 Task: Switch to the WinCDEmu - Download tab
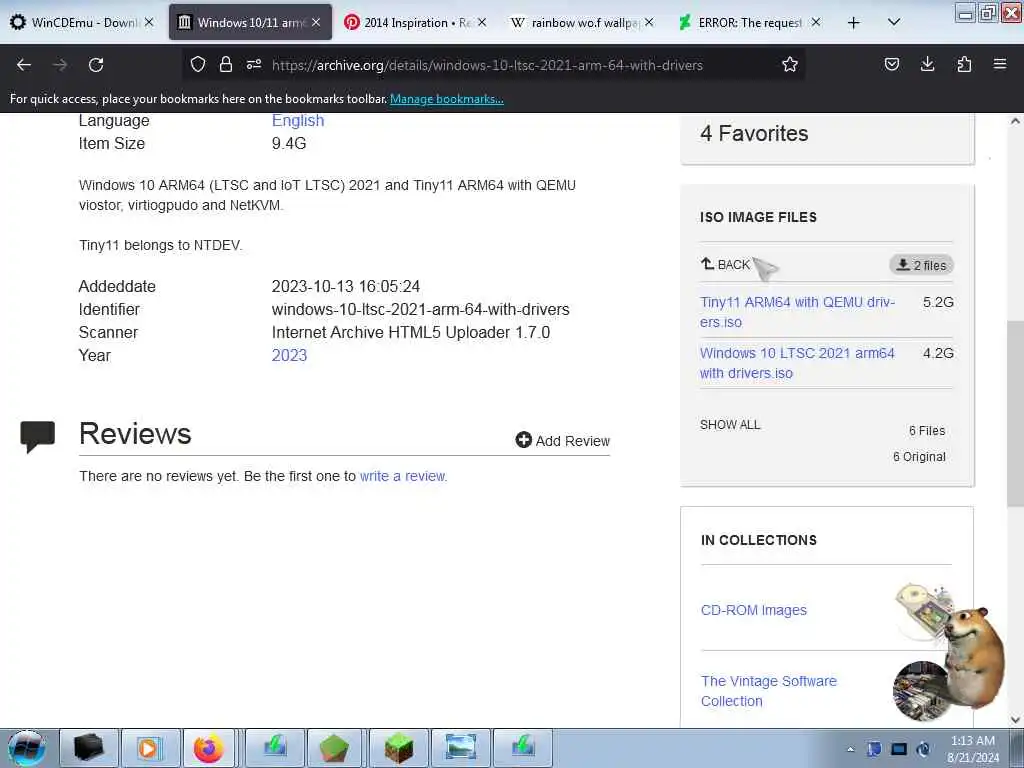pos(82,22)
